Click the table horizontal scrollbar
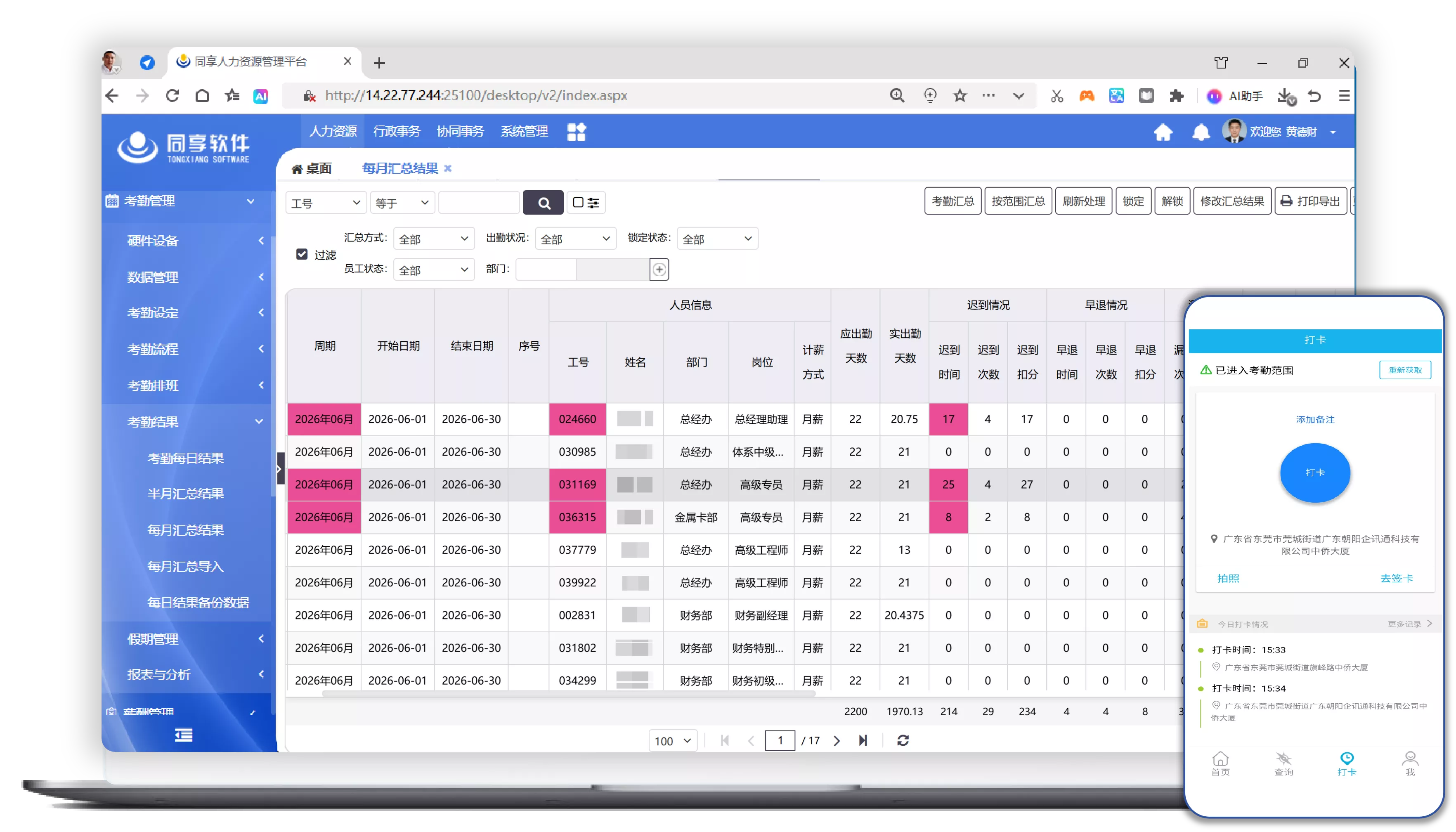The image size is (1456, 832). click(569, 694)
